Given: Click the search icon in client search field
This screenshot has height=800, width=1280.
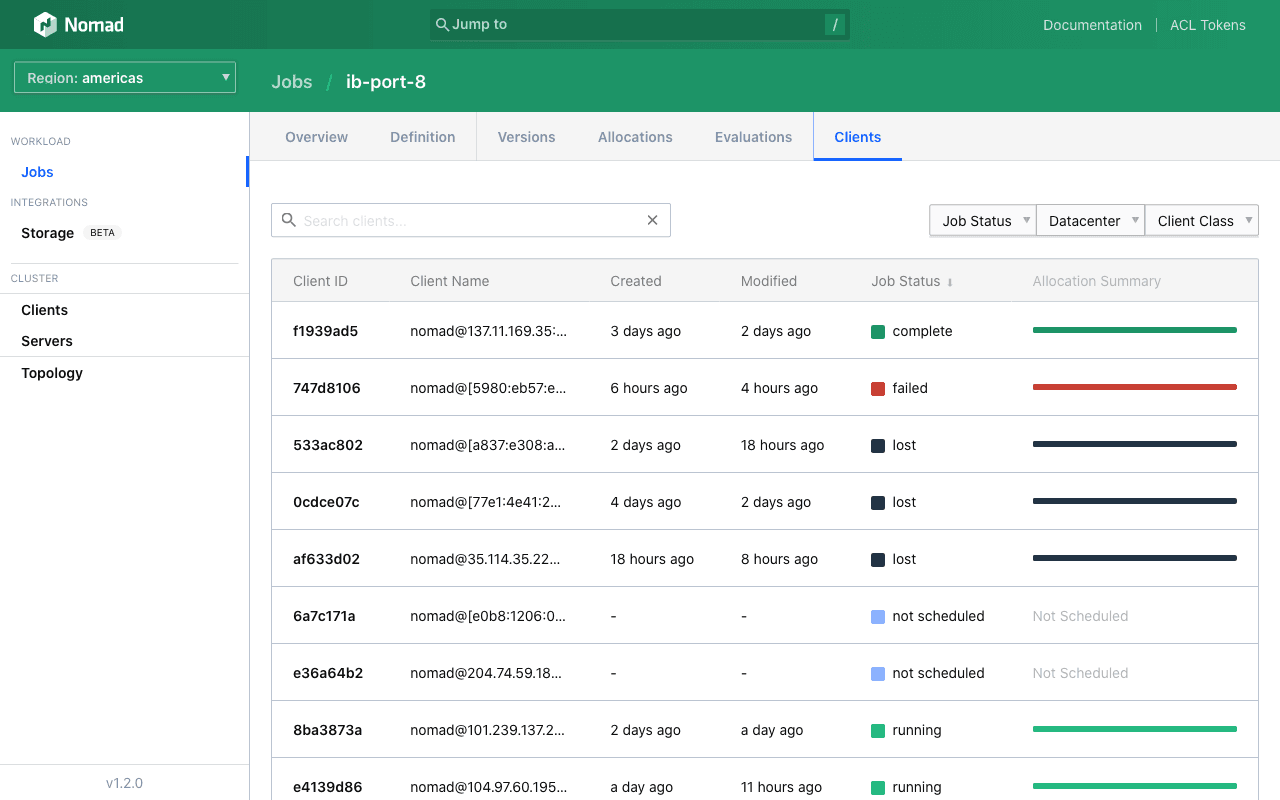Looking at the screenshot, I should pos(289,219).
